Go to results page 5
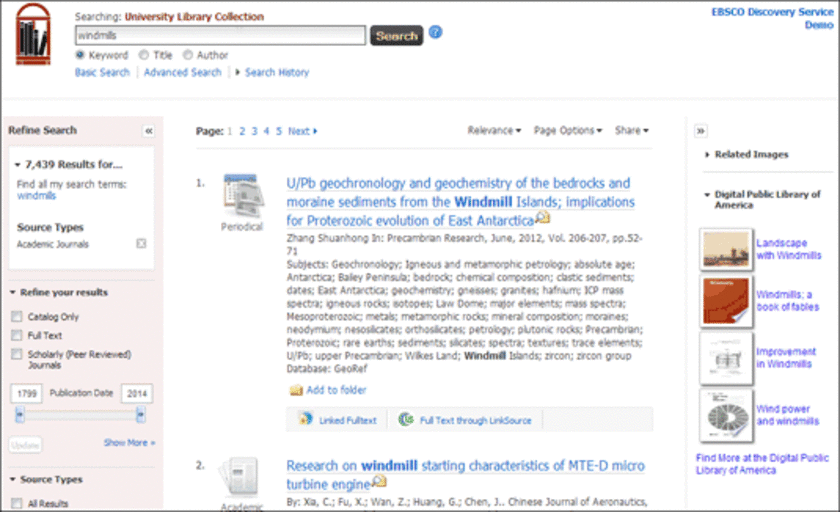The height and width of the screenshot is (512, 840). pos(279,131)
